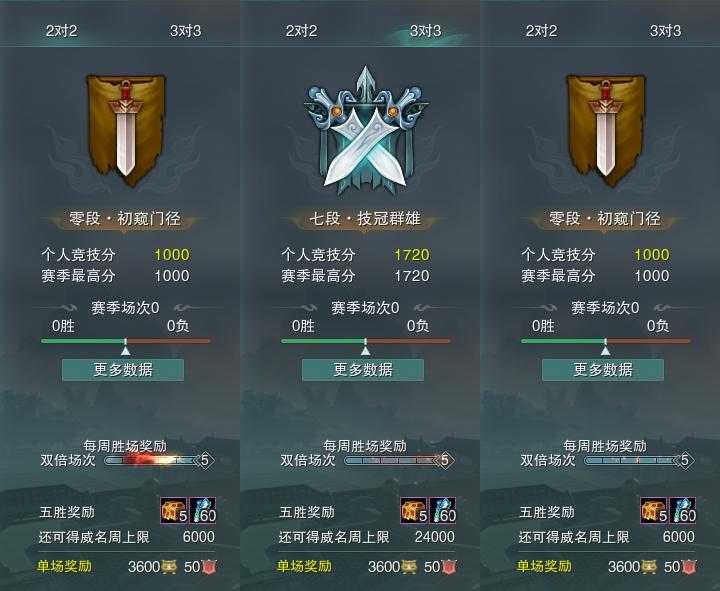Click the blue key 60 reward icon in right panel

point(682,510)
